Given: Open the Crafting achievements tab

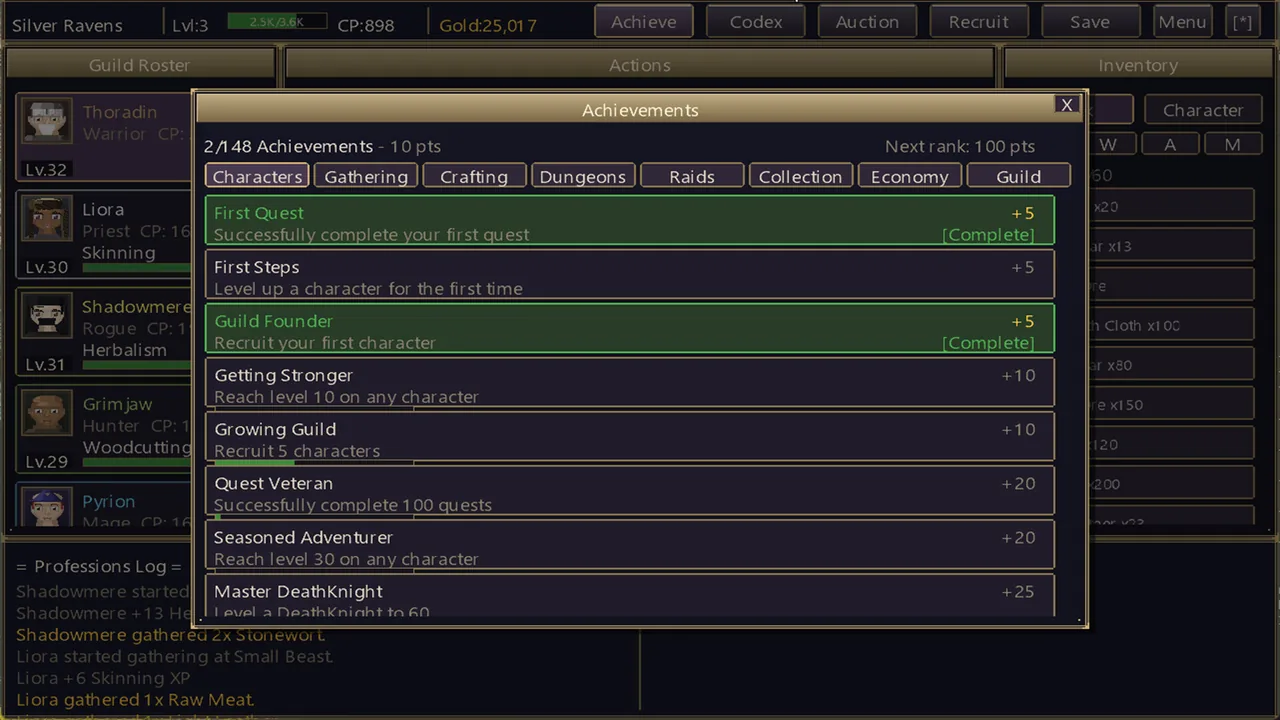Looking at the screenshot, I should coord(474,176).
